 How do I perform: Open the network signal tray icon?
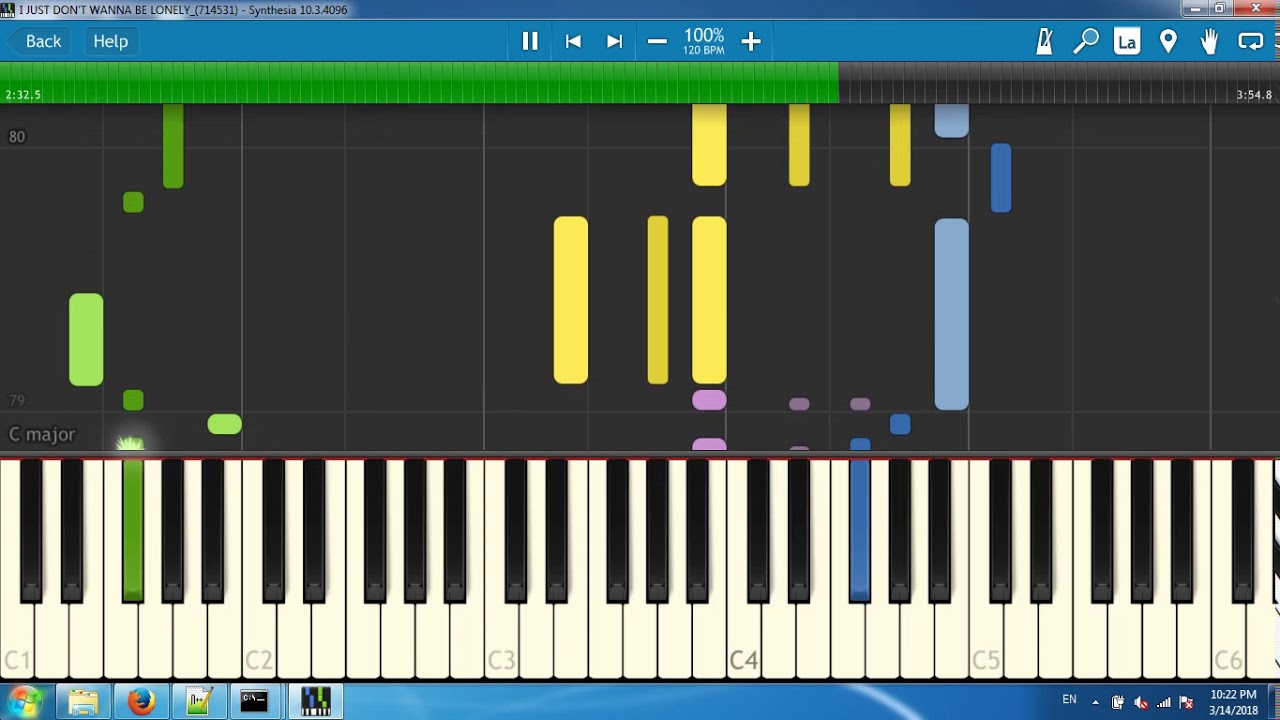point(1164,702)
